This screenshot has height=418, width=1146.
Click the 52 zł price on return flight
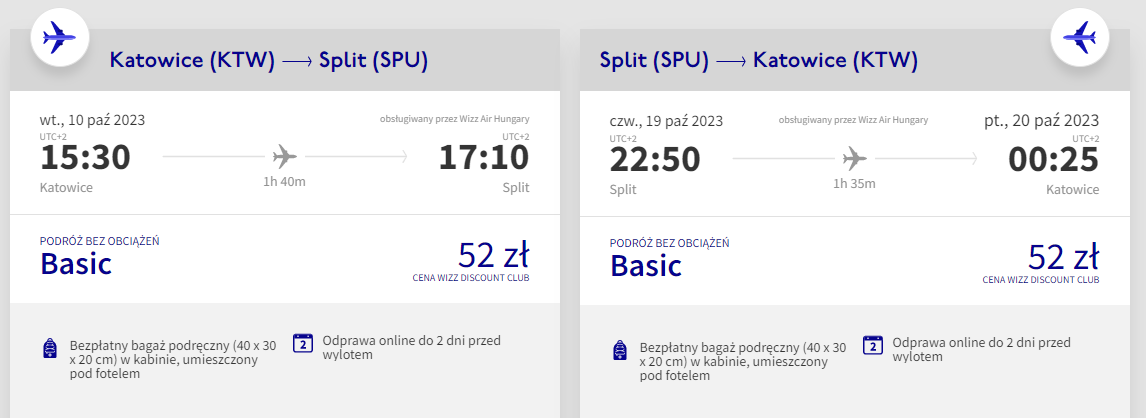[x=1063, y=256]
